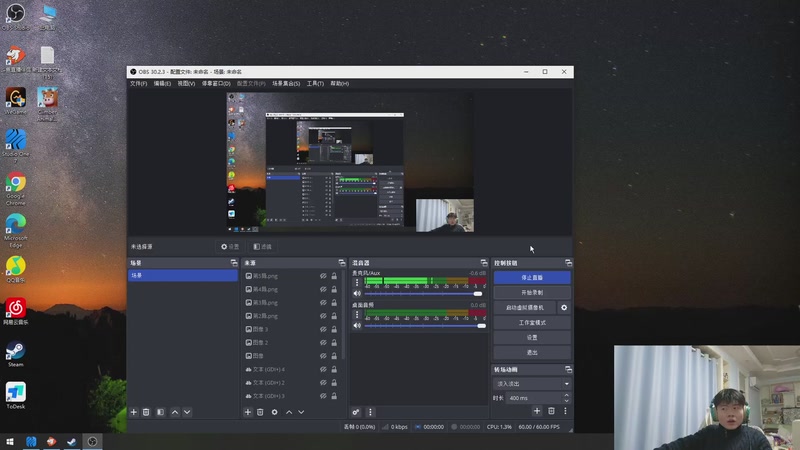800x450 pixels.
Task: Open 设置 from the controls panel
Action: point(532,338)
